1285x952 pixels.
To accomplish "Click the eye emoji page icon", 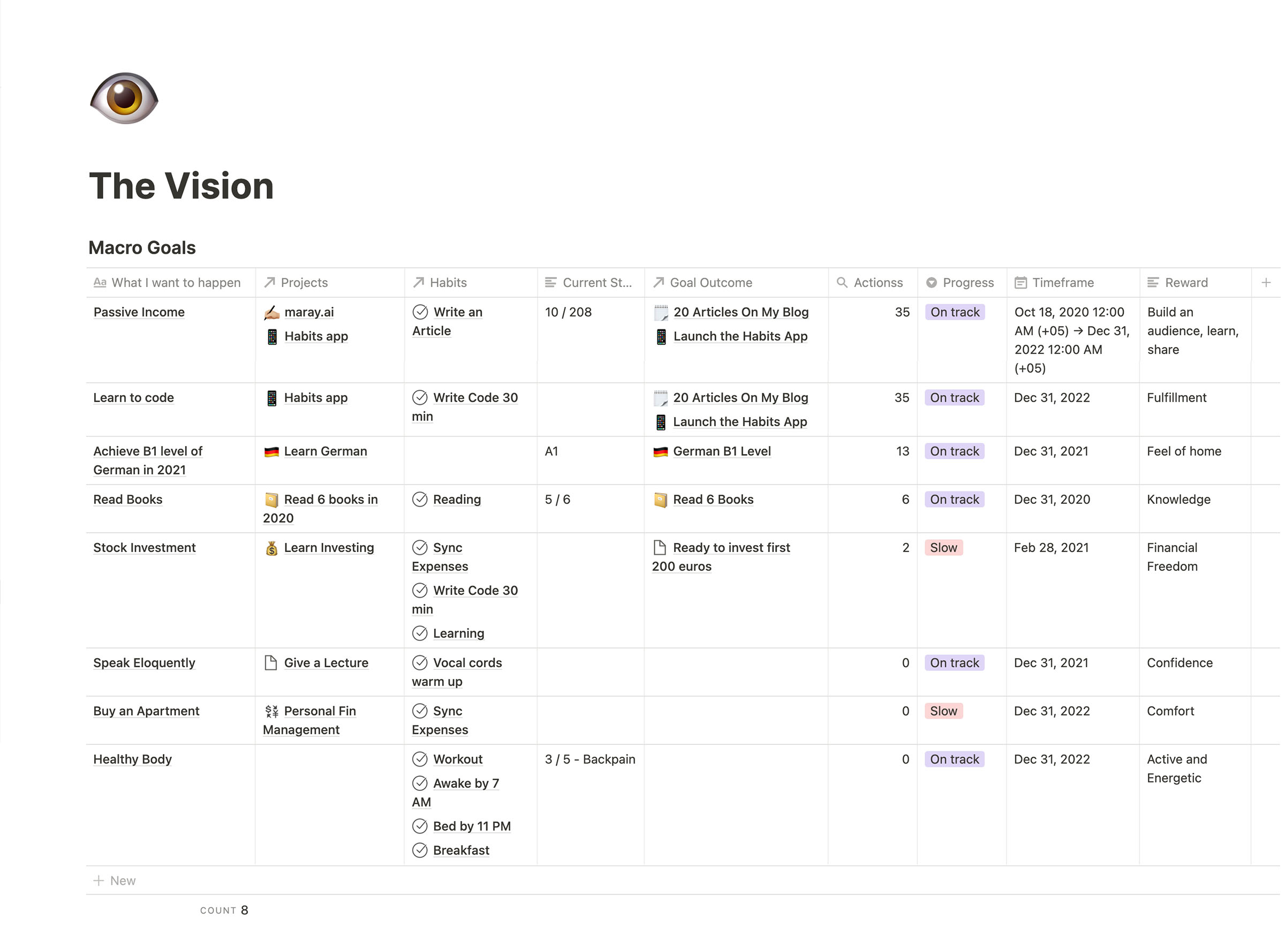I will pyautogui.click(x=124, y=97).
